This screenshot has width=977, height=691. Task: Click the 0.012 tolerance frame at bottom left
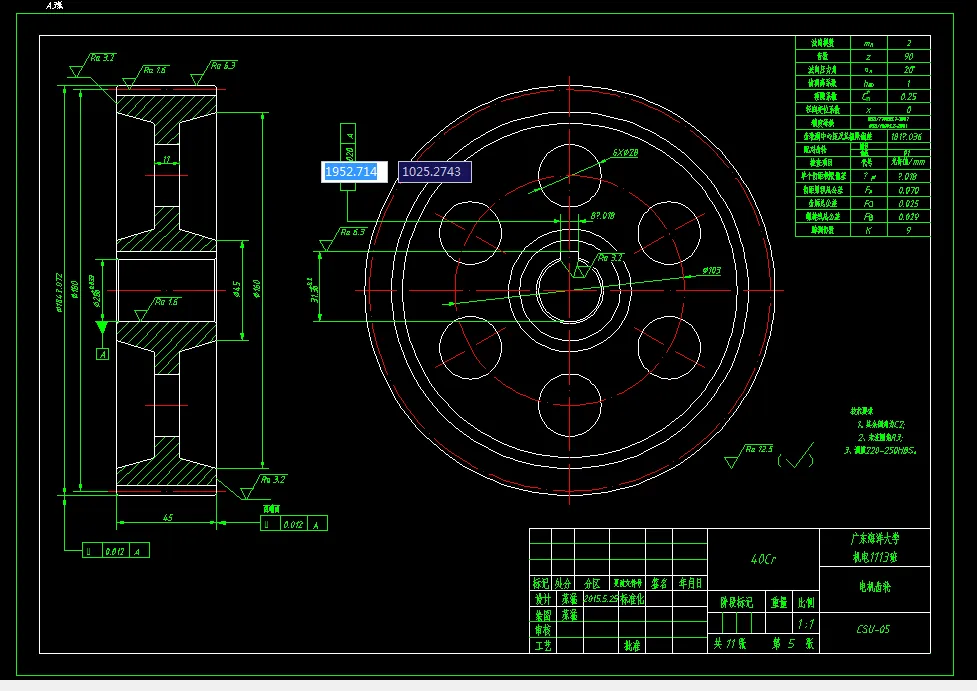click(114, 551)
